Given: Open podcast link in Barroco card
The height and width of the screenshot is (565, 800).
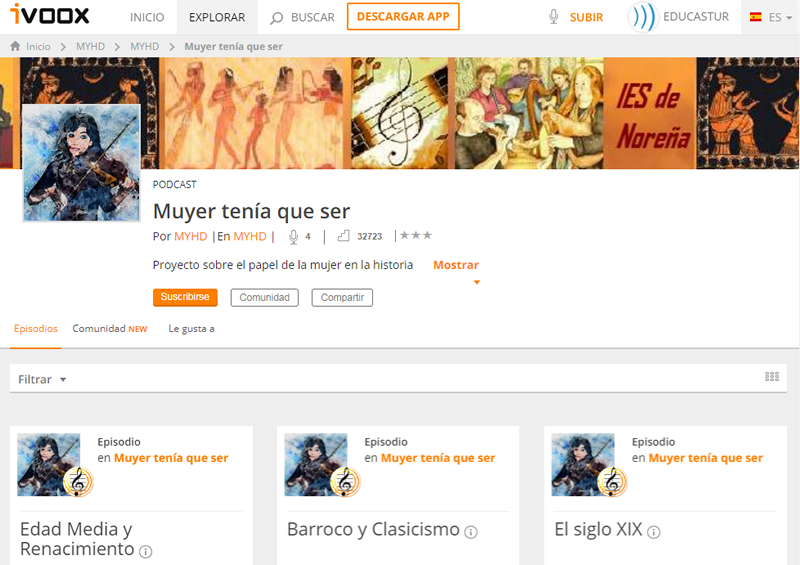Looking at the screenshot, I should pyautogui.click(x=438, y=458).
